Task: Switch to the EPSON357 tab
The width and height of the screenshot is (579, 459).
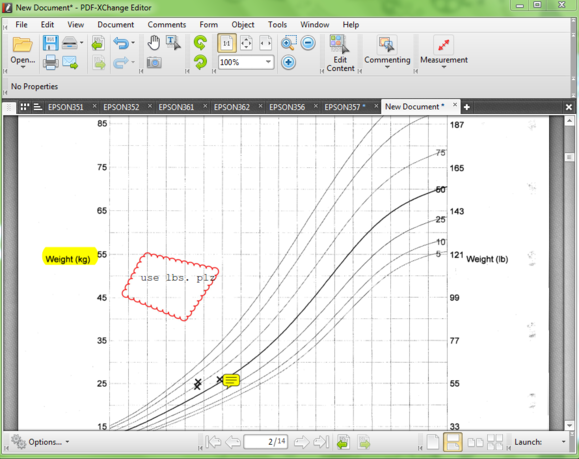Action: (x=342, y=107)
